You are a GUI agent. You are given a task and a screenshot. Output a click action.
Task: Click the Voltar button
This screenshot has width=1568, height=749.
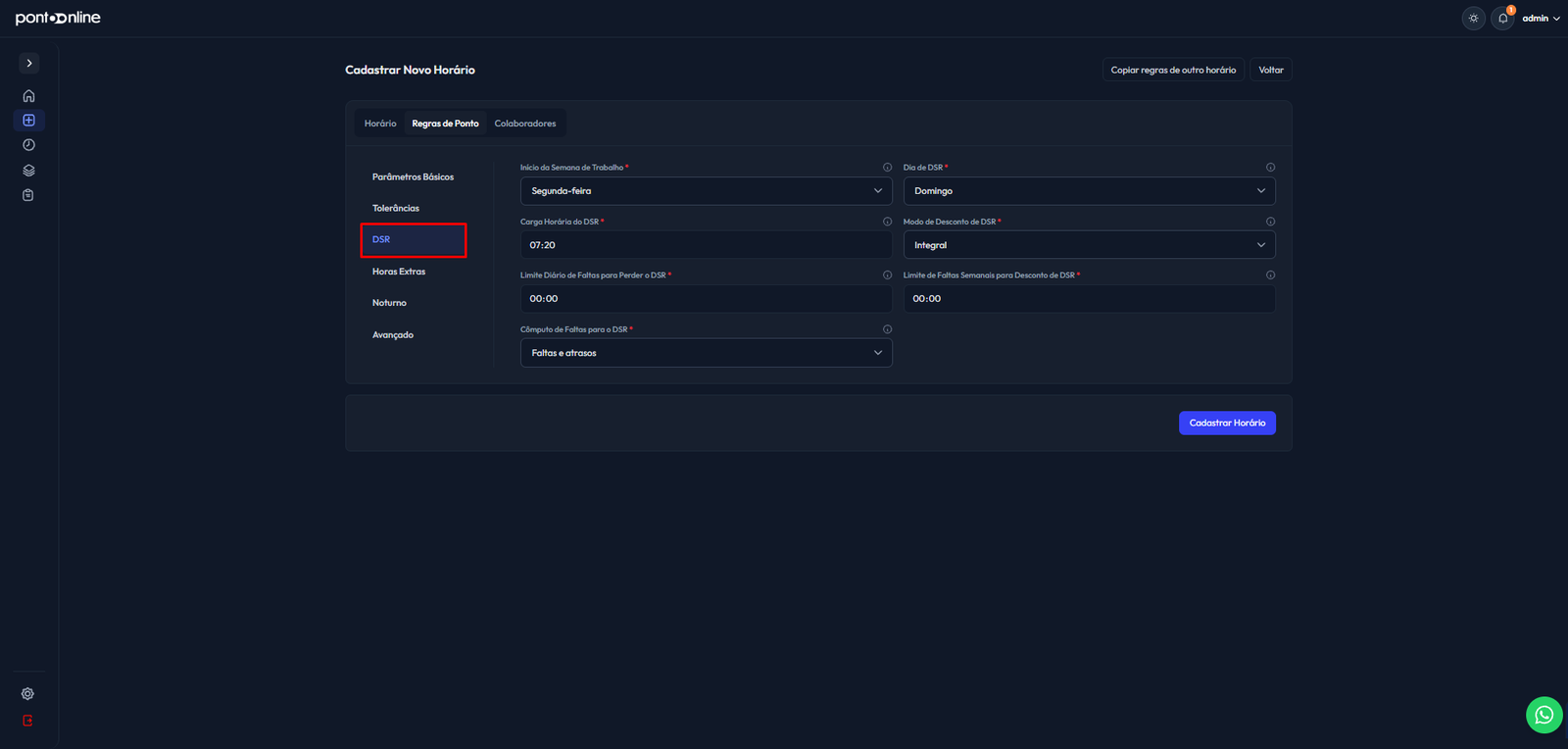1271,70
